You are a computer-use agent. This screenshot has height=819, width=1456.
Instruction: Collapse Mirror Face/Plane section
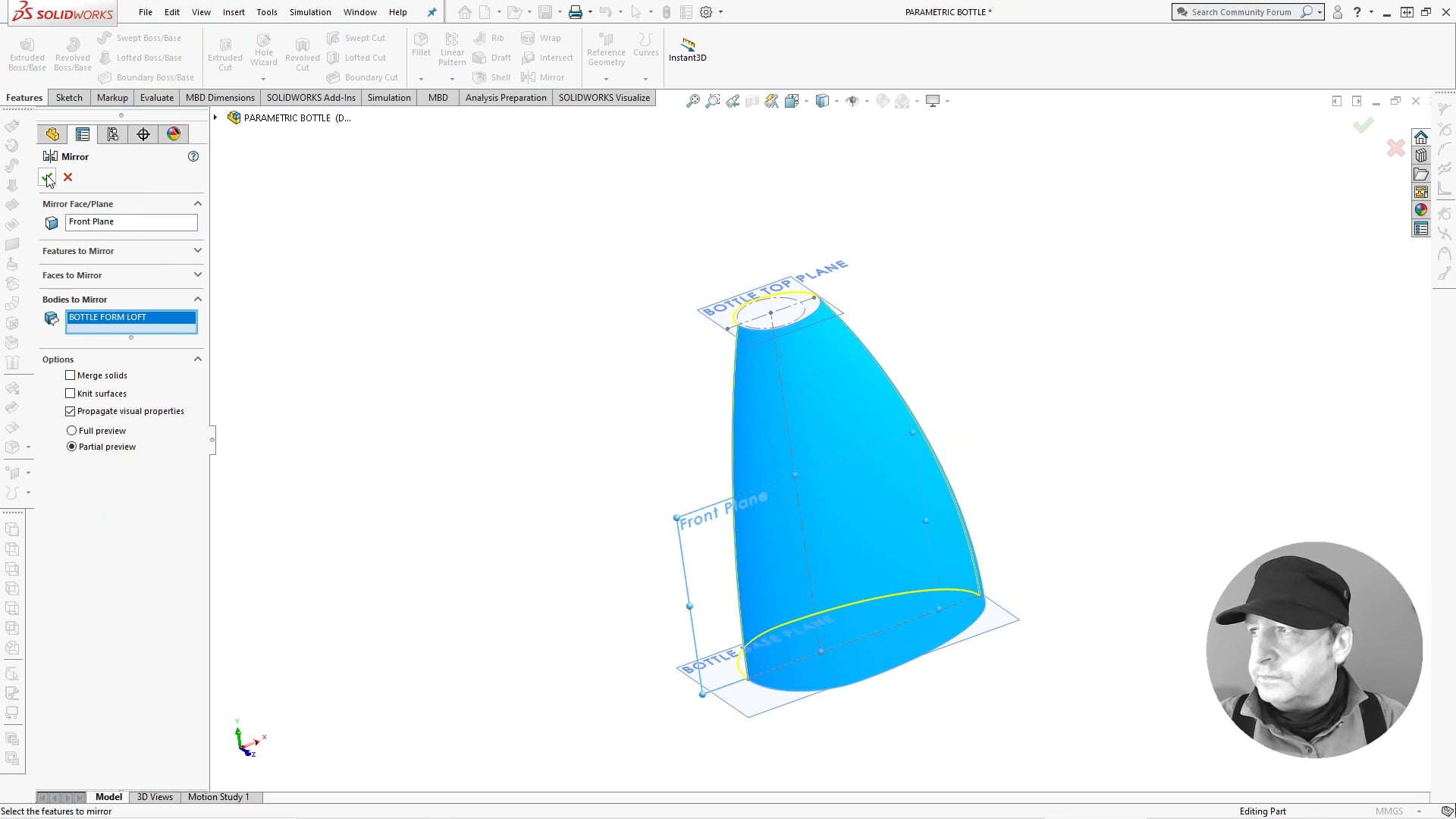click(x=198, y=203)
